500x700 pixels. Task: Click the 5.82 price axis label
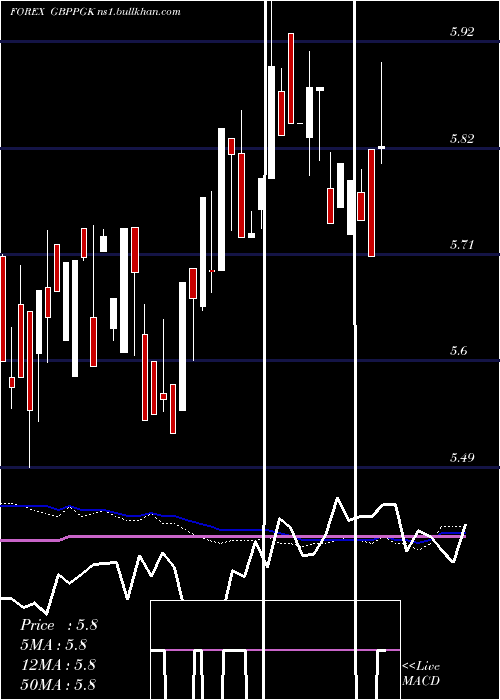(462, 139)
